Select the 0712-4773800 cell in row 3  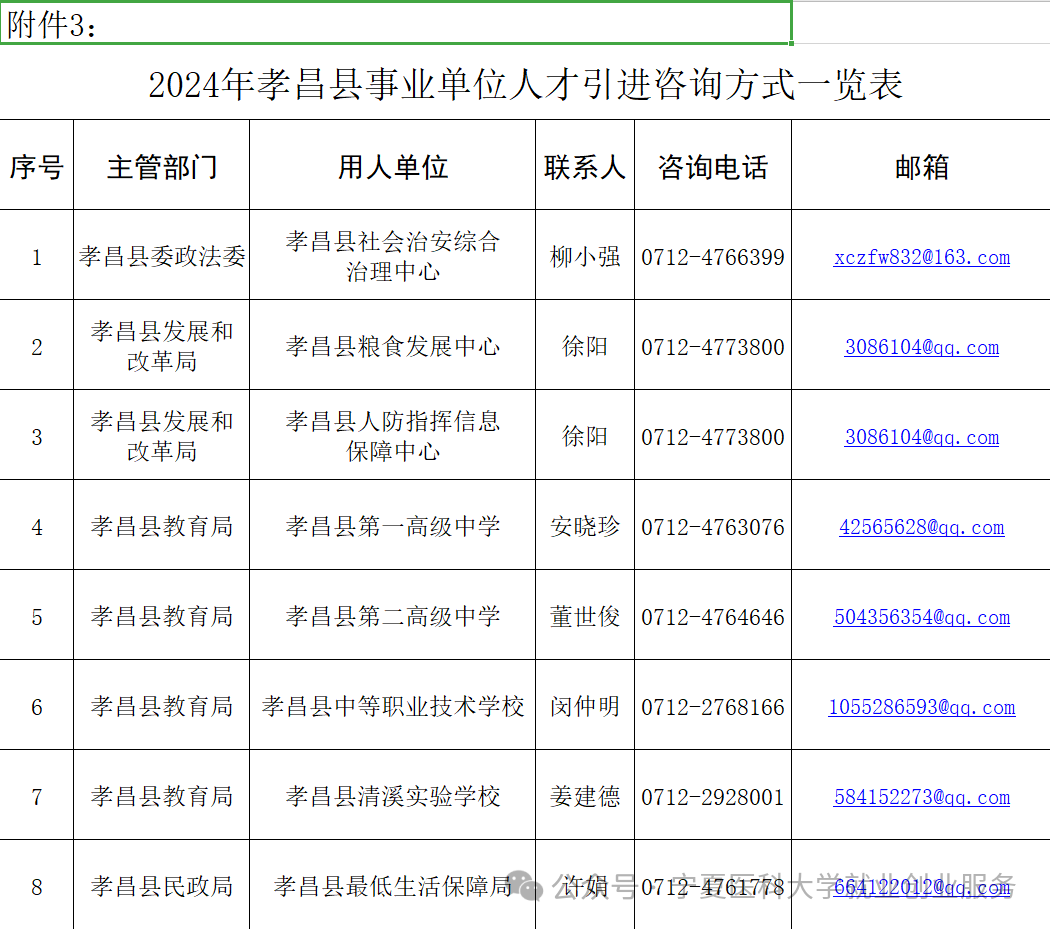[713, 435]
